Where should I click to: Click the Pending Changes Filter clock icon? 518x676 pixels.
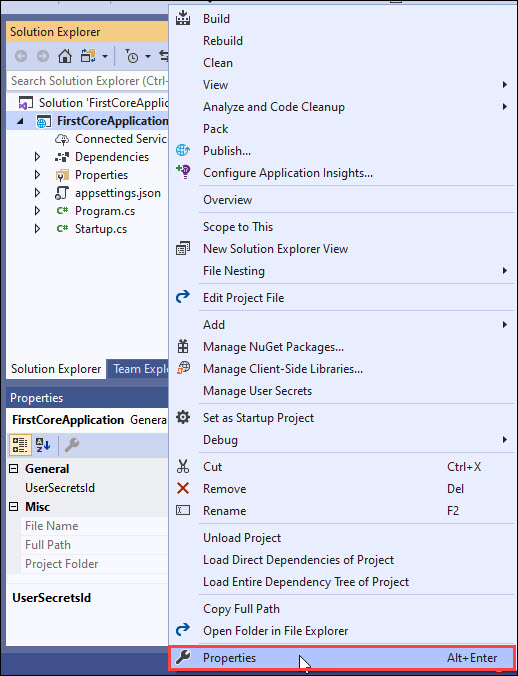coord(132,56)
